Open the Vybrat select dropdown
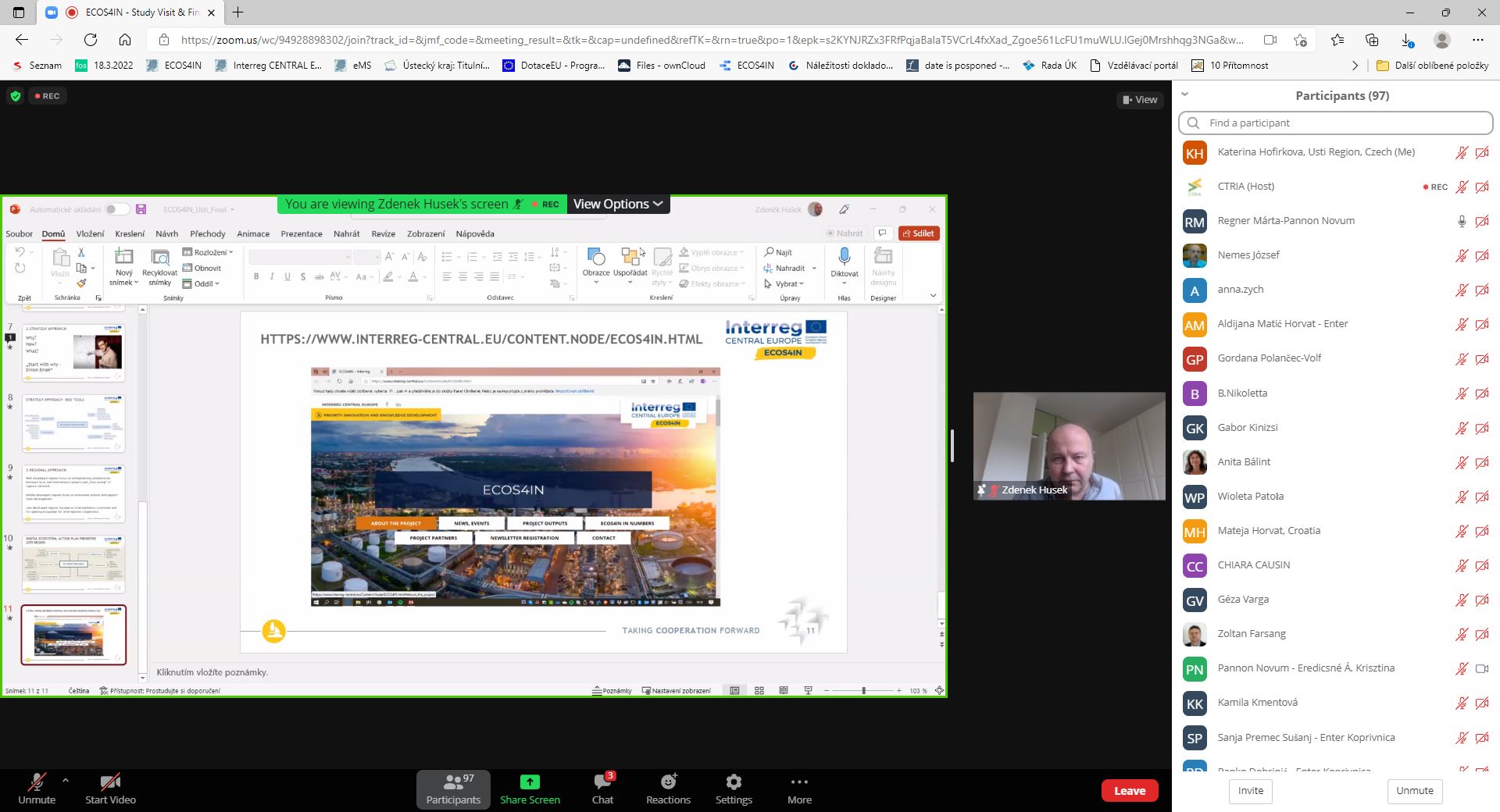This screenshot has width=1500, height=812. [784, 283]
